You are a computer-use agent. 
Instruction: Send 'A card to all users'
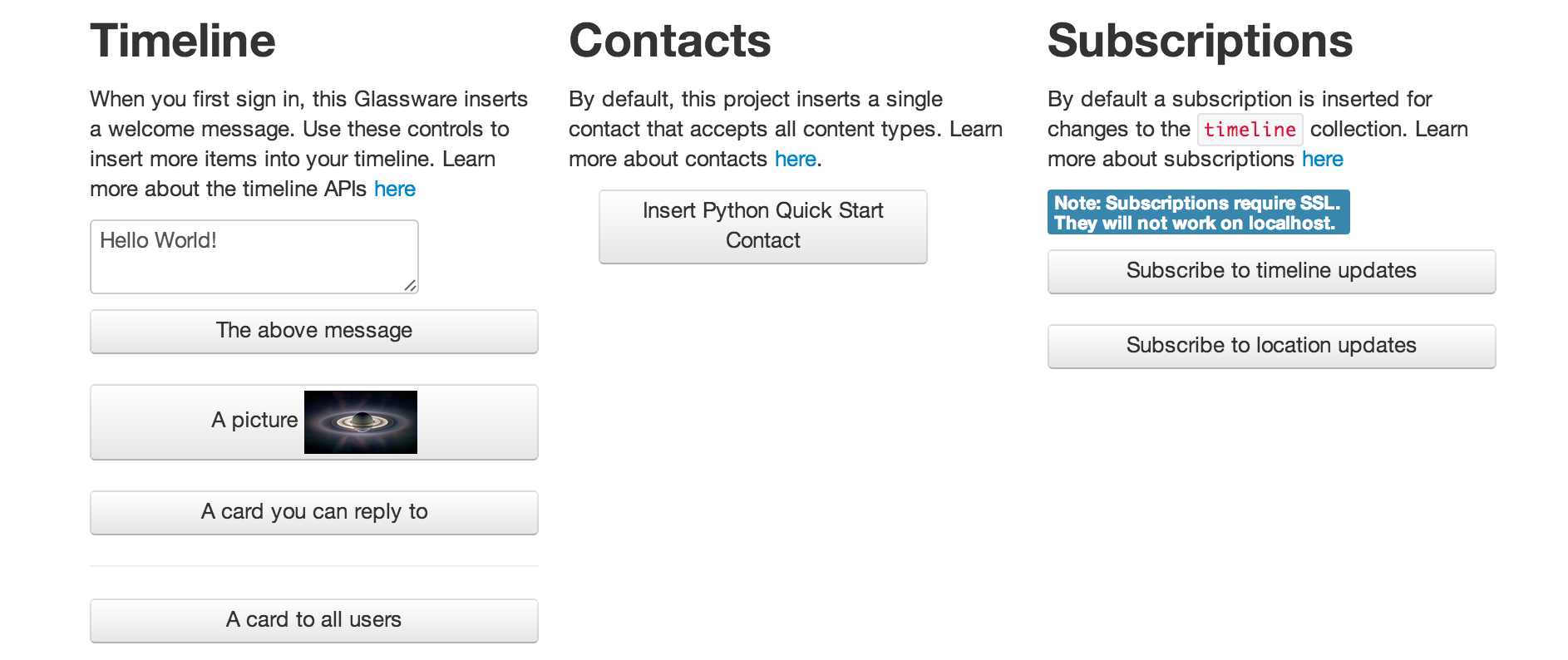click(314, 621)
